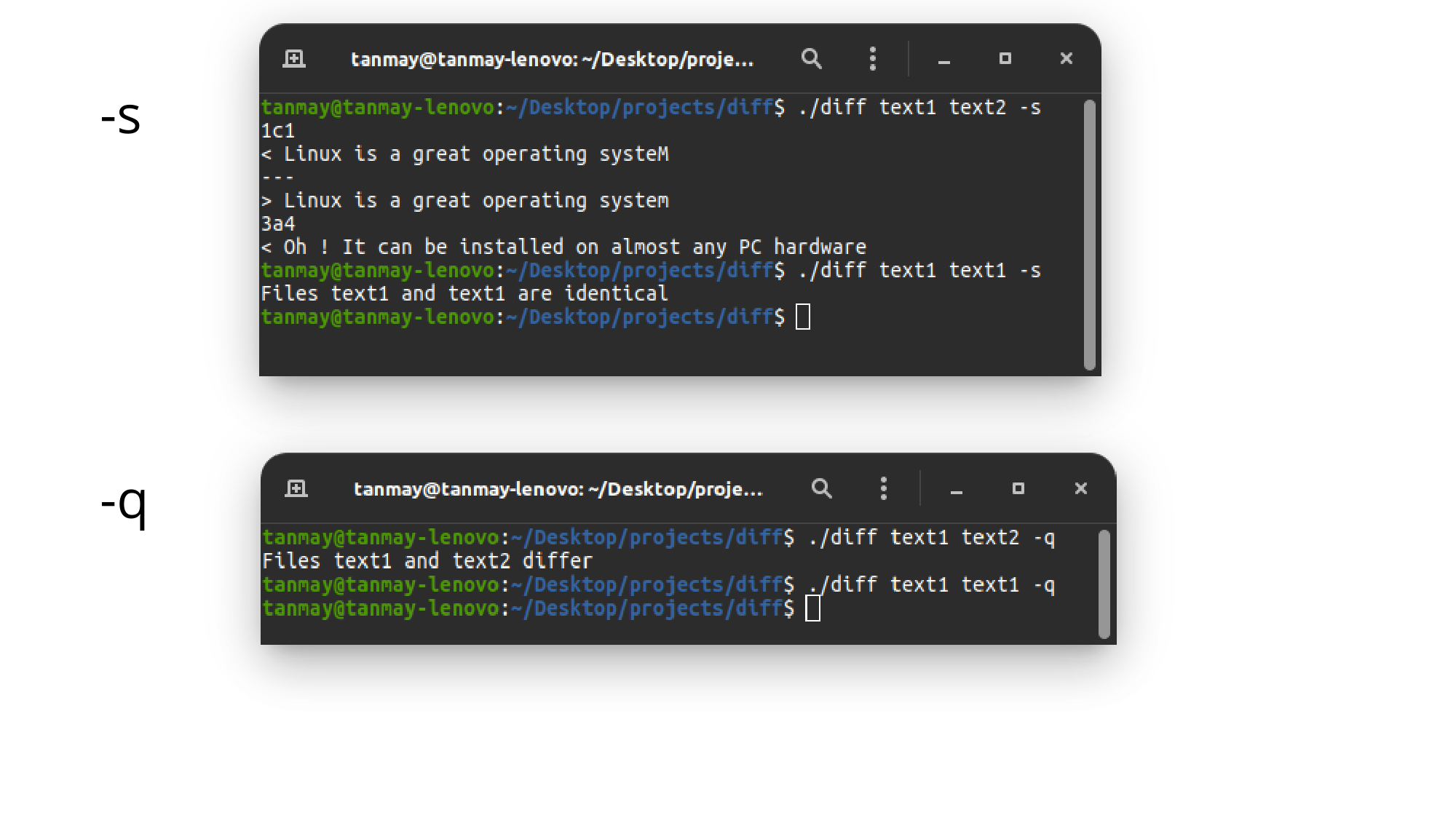Maximize the bottom terminal window
This screenshot has width=1456, height=818.
coord(1018,488)
